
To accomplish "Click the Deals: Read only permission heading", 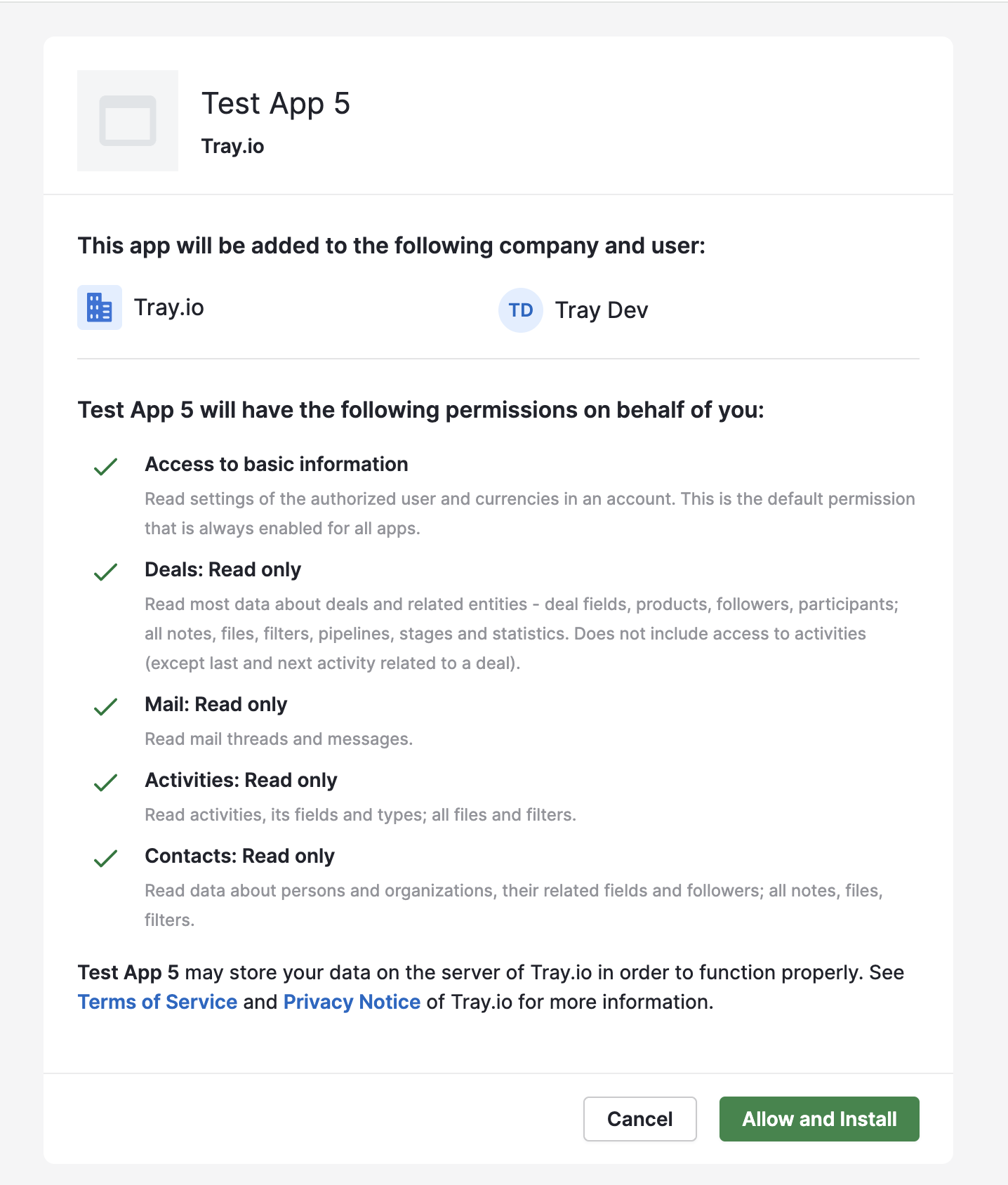I will 223,569.
